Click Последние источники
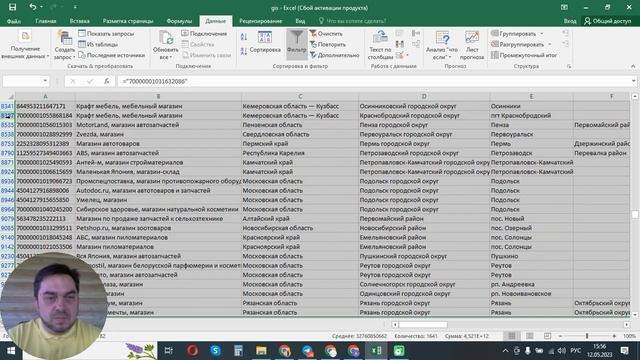Screen dimensions: 640x360 point(111,55)
